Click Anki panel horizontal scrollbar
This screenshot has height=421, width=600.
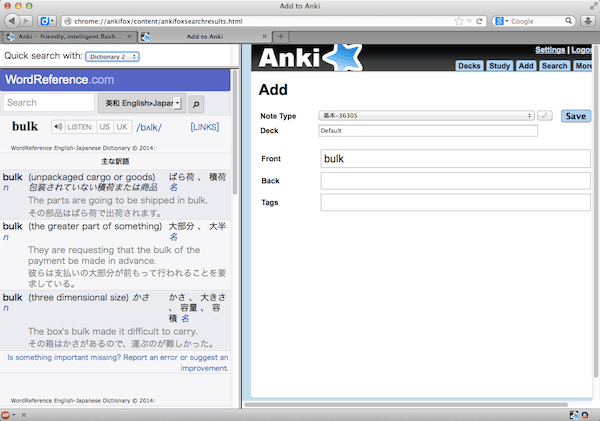pyautogui.click(x=406, y=404)
